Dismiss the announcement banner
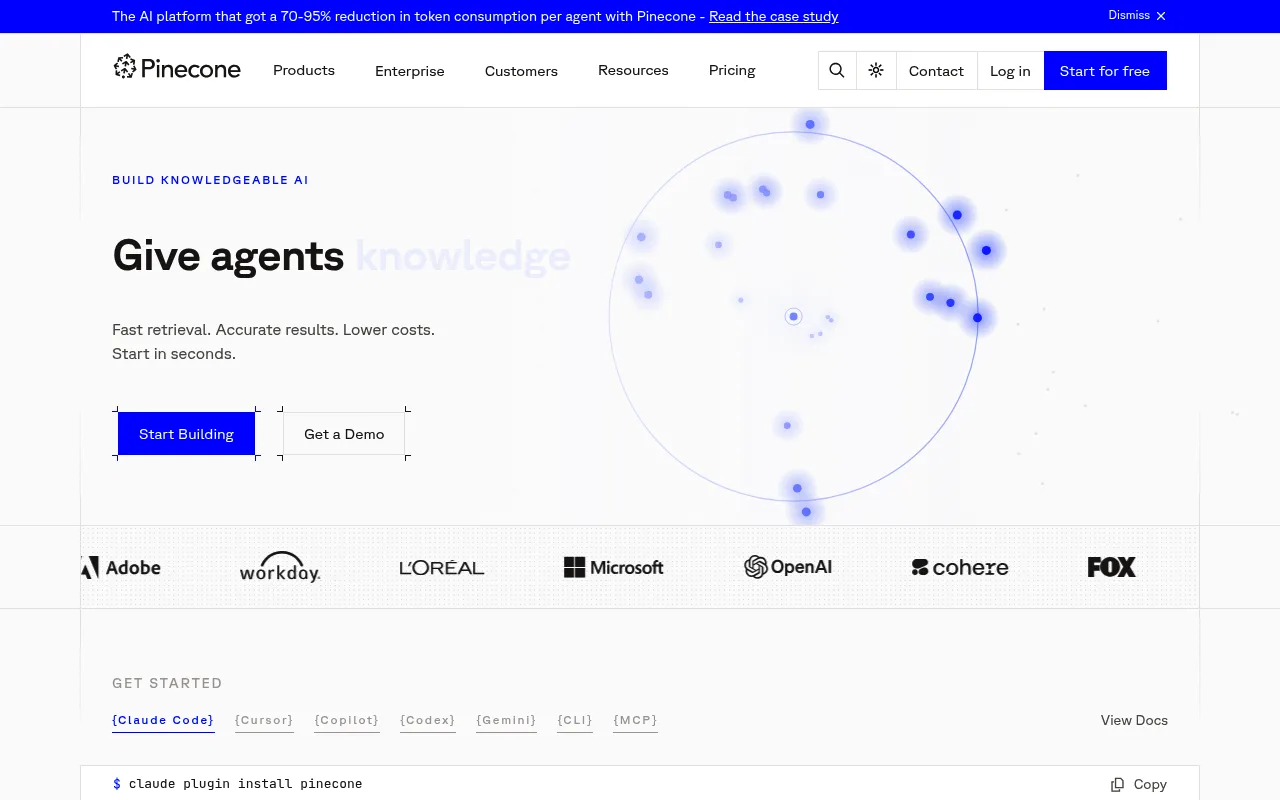 click(x=1137, y=16)
